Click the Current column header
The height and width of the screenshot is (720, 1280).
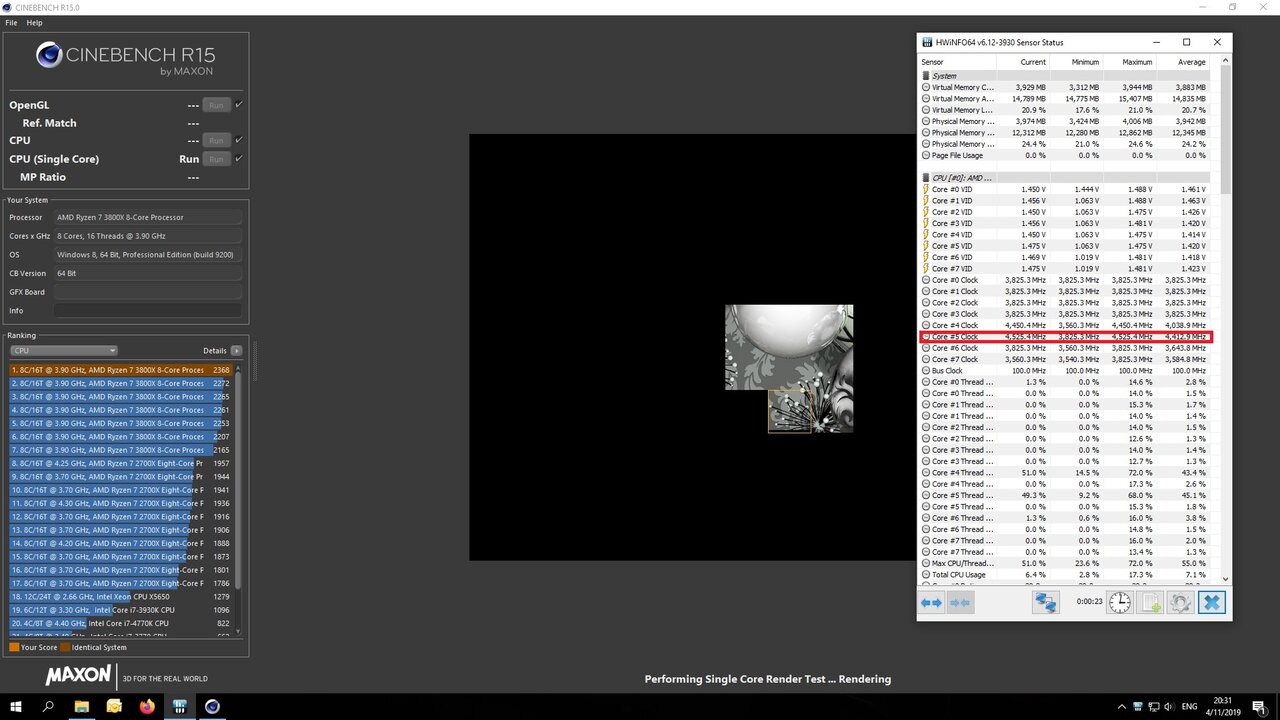1023,62
